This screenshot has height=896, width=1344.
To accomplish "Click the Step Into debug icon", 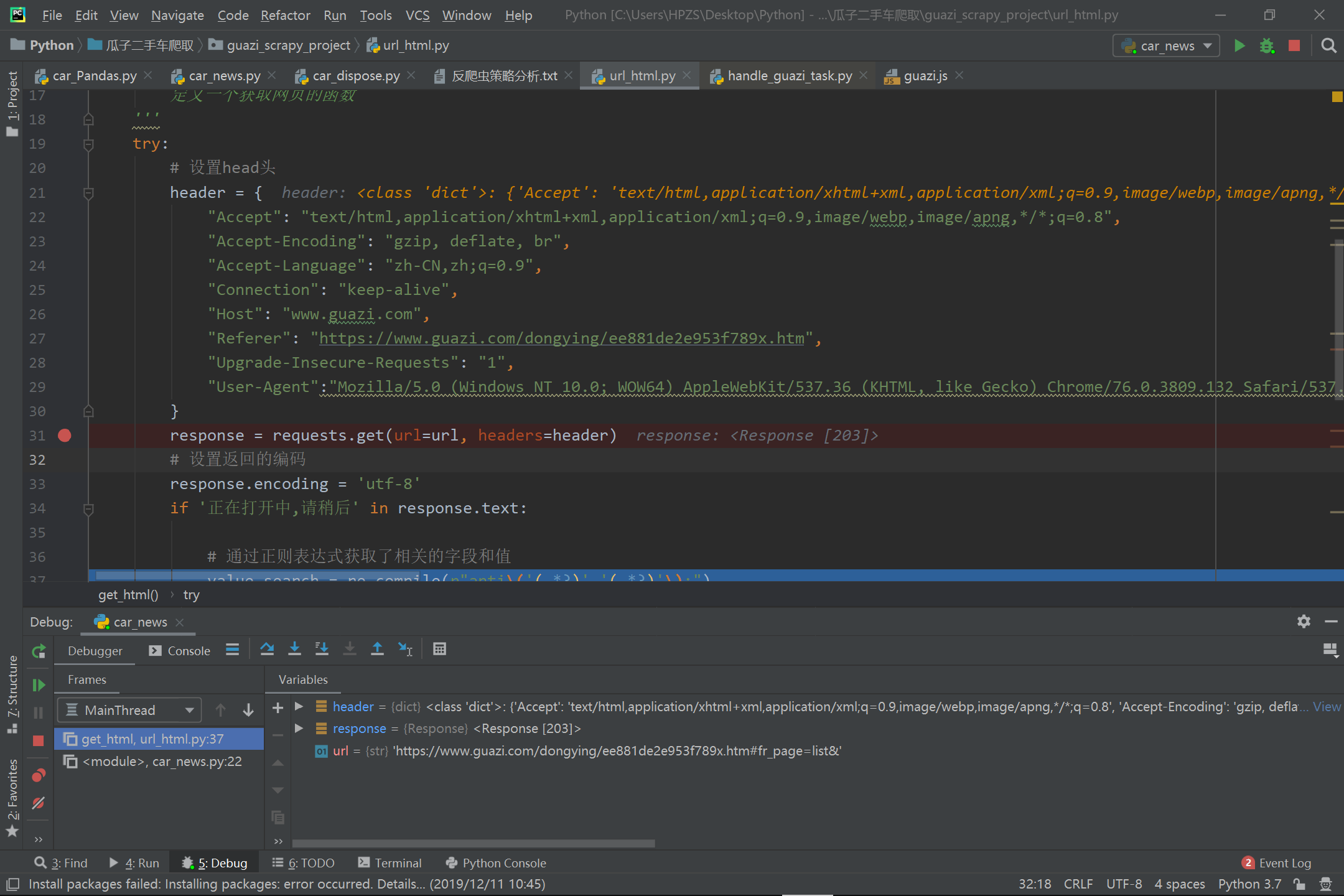I will pyautogui.click(x=294, y=649).
